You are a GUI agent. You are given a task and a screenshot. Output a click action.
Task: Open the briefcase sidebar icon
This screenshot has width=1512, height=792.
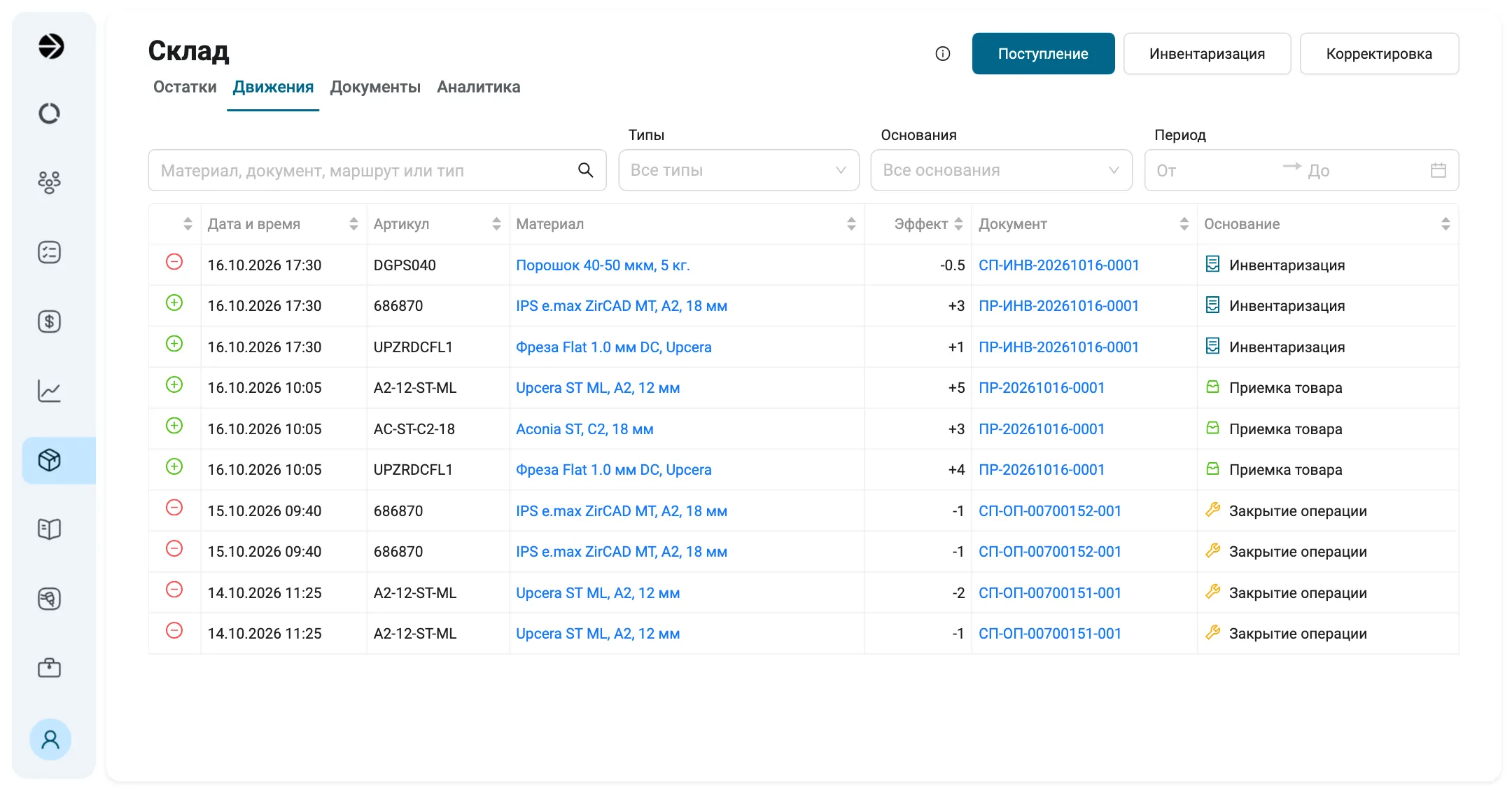point(49,668)
